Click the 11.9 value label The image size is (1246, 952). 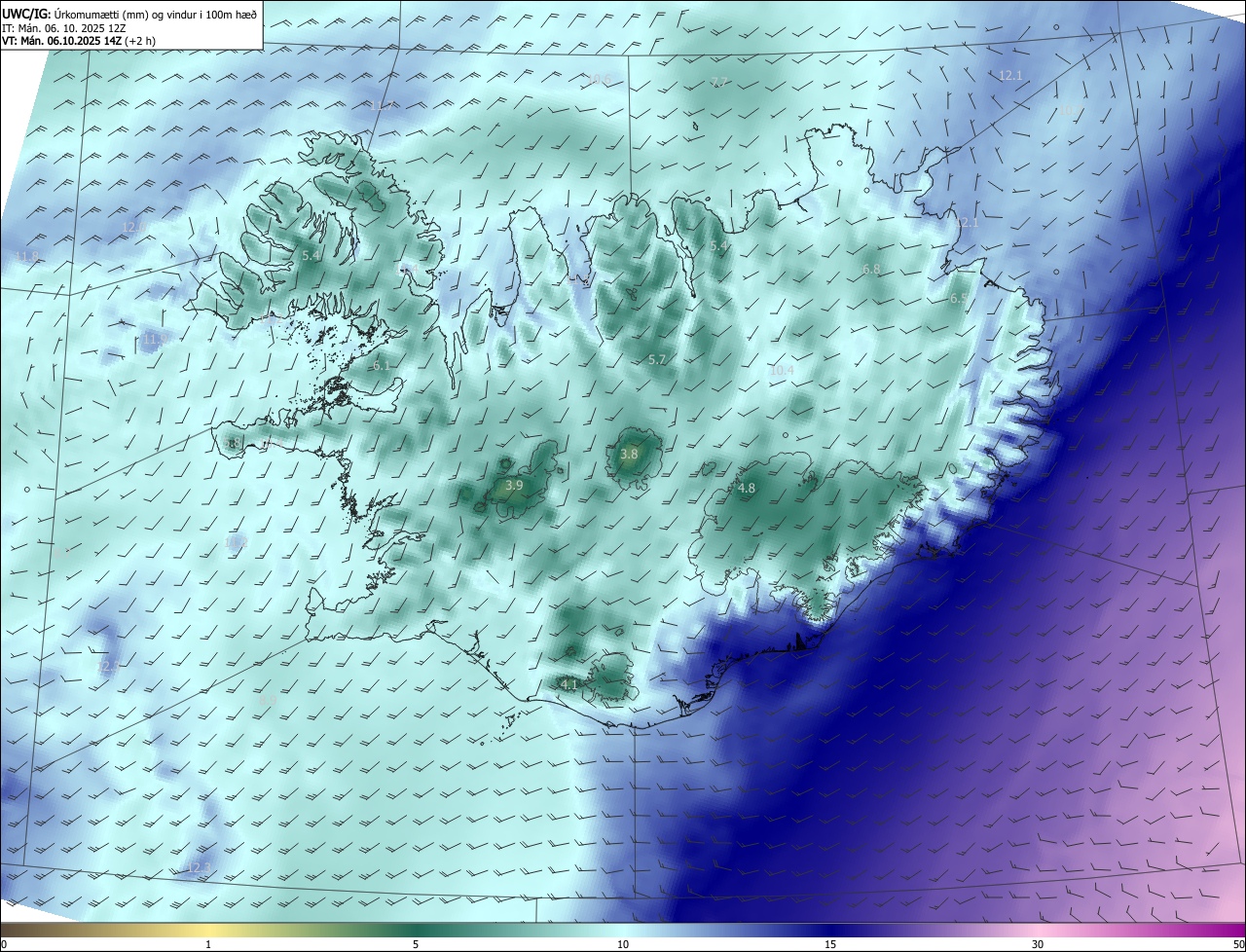154,339
